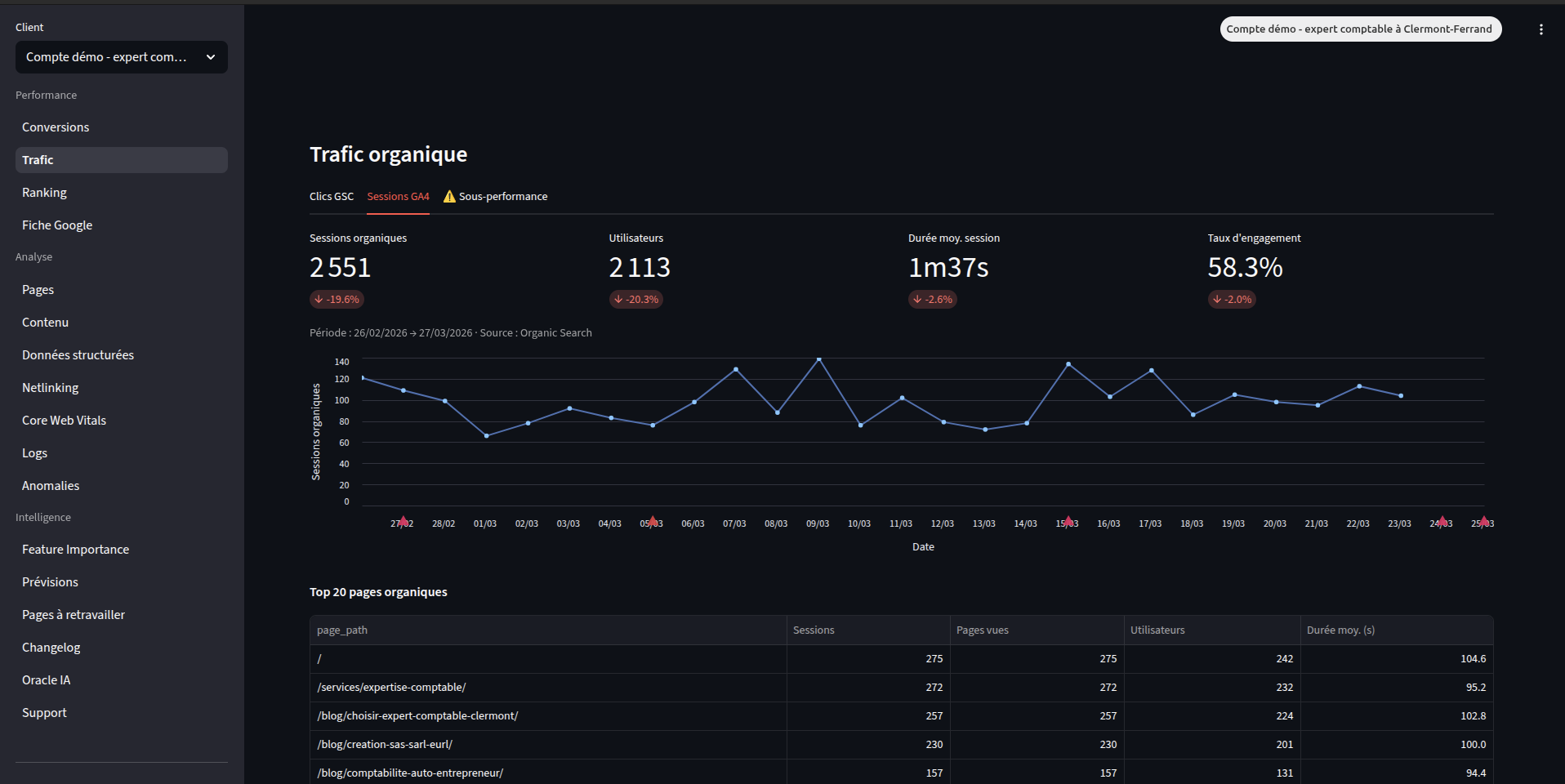Navigate to Core Web Vitals
Viewport: 1565px width, 784px height.
(x=64, y=420)
